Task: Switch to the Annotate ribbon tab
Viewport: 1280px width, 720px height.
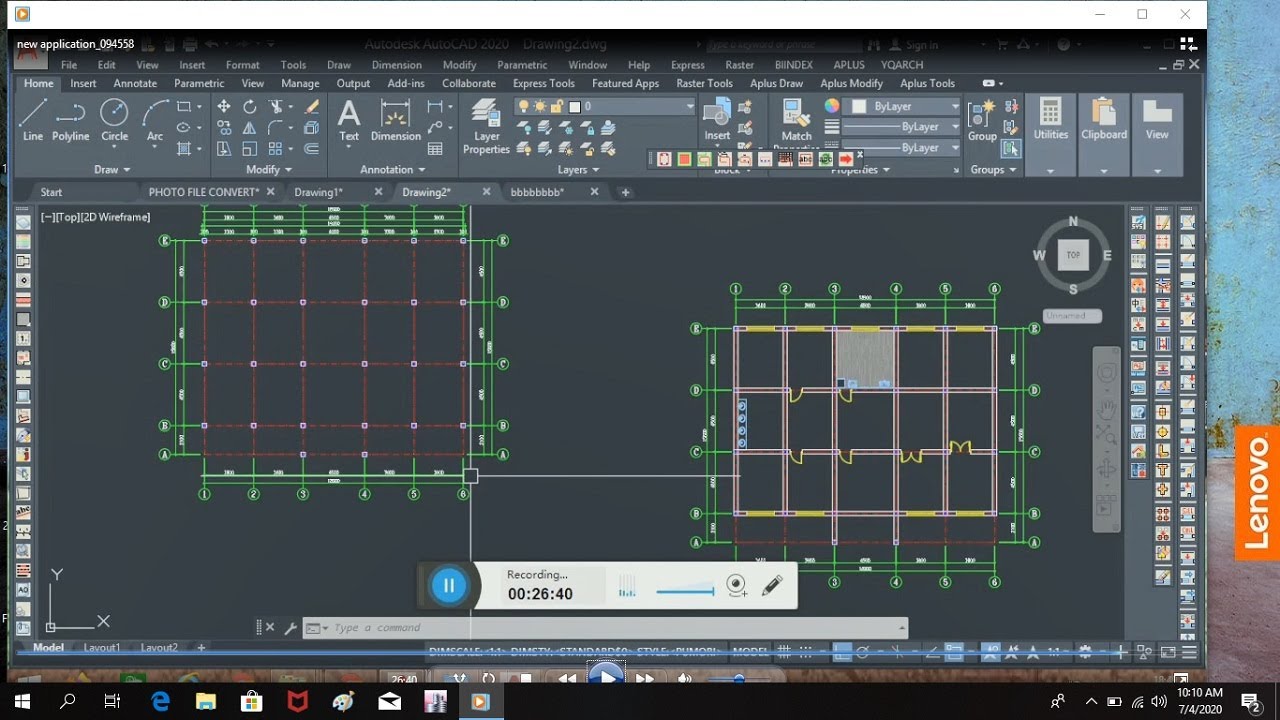Action: click(135, 83)
